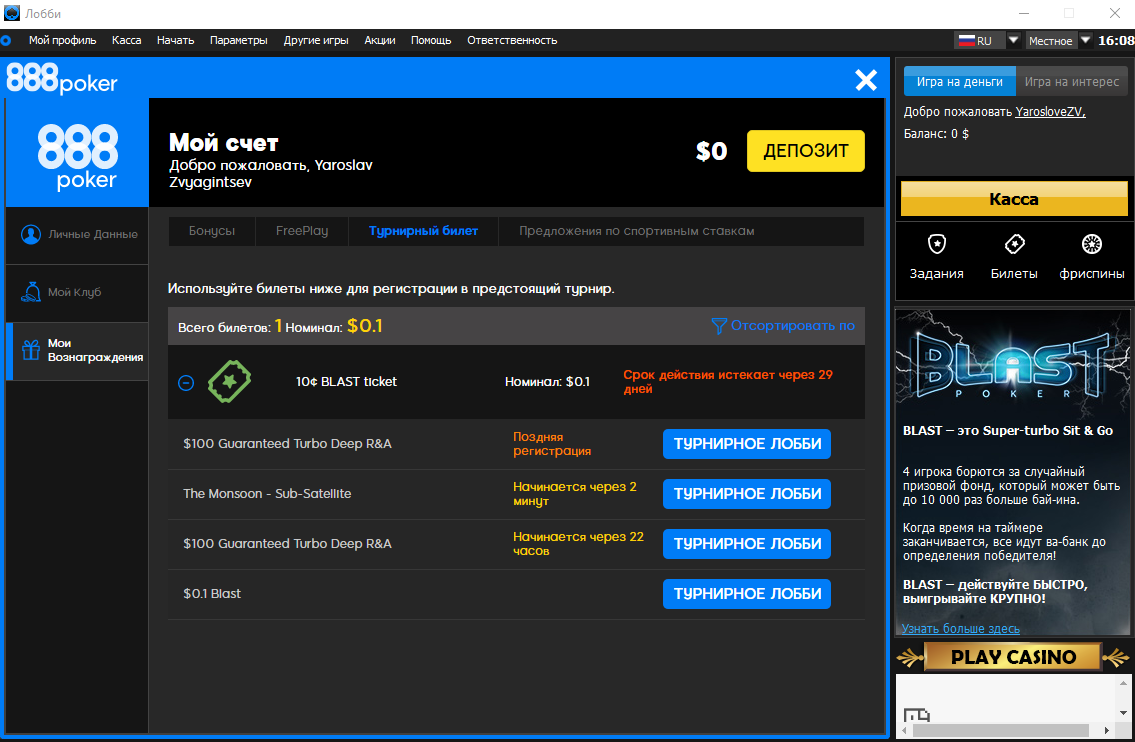Open tournament lobby for late registration R&A
This screenshot has width=1135, height=742.
747,444
